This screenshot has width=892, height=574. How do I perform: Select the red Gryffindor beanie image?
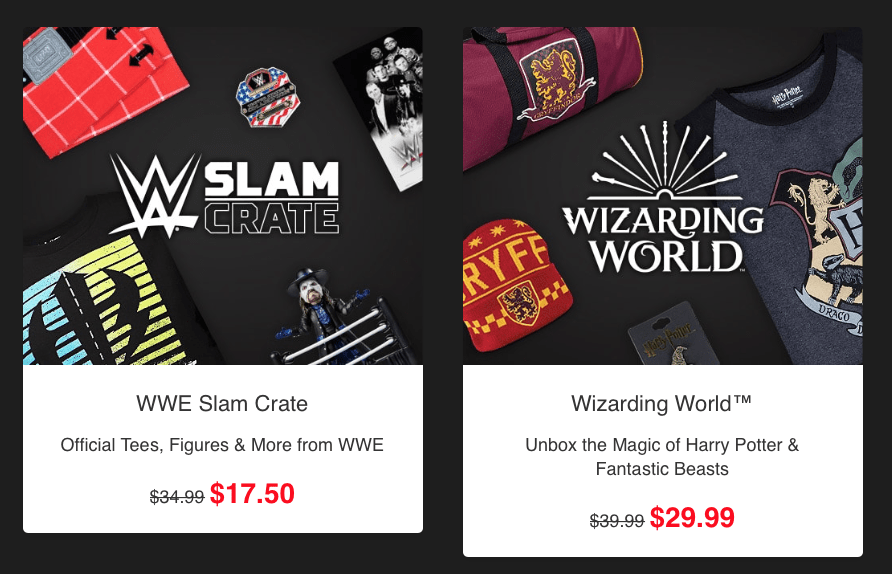[x=509, y=286]
